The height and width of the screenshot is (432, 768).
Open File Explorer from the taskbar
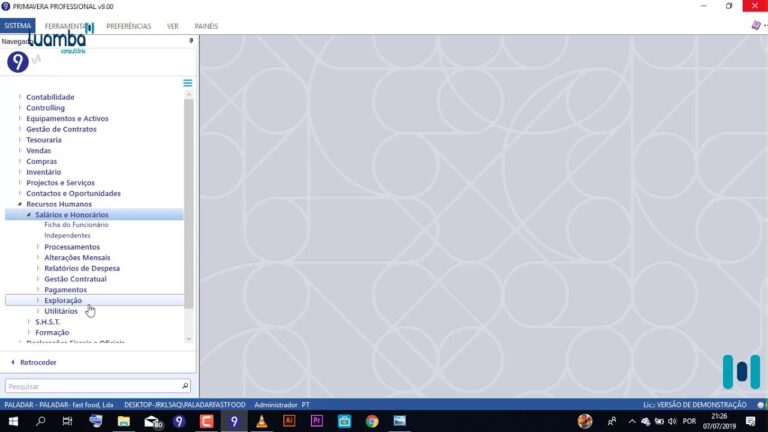tap(123, 421)
